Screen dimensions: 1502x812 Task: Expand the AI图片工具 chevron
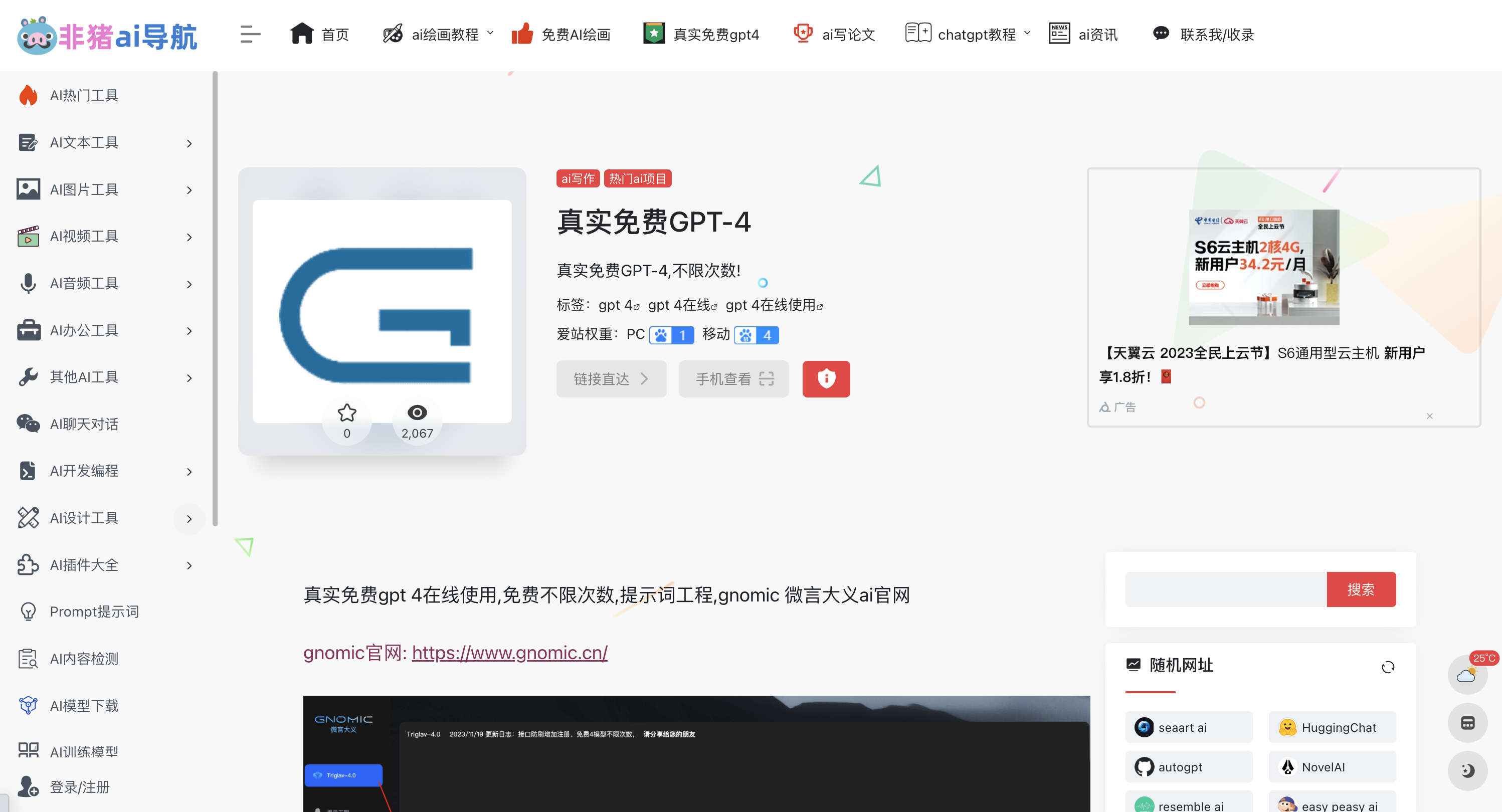pyautogui.click(x=190, y=190)
